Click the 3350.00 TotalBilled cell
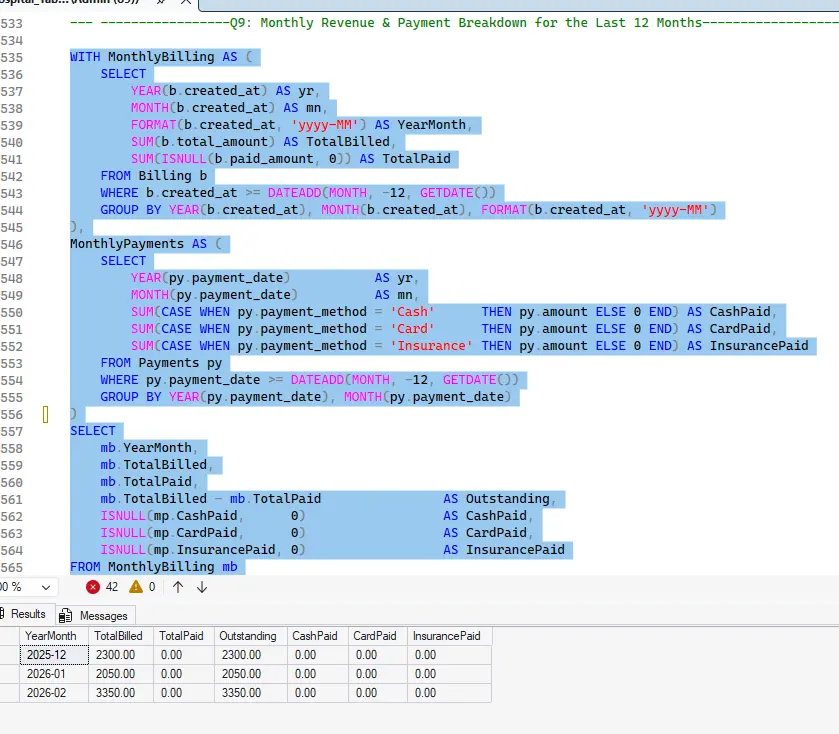839x734 pixels. pyautogui.click(x=120, y=693)
